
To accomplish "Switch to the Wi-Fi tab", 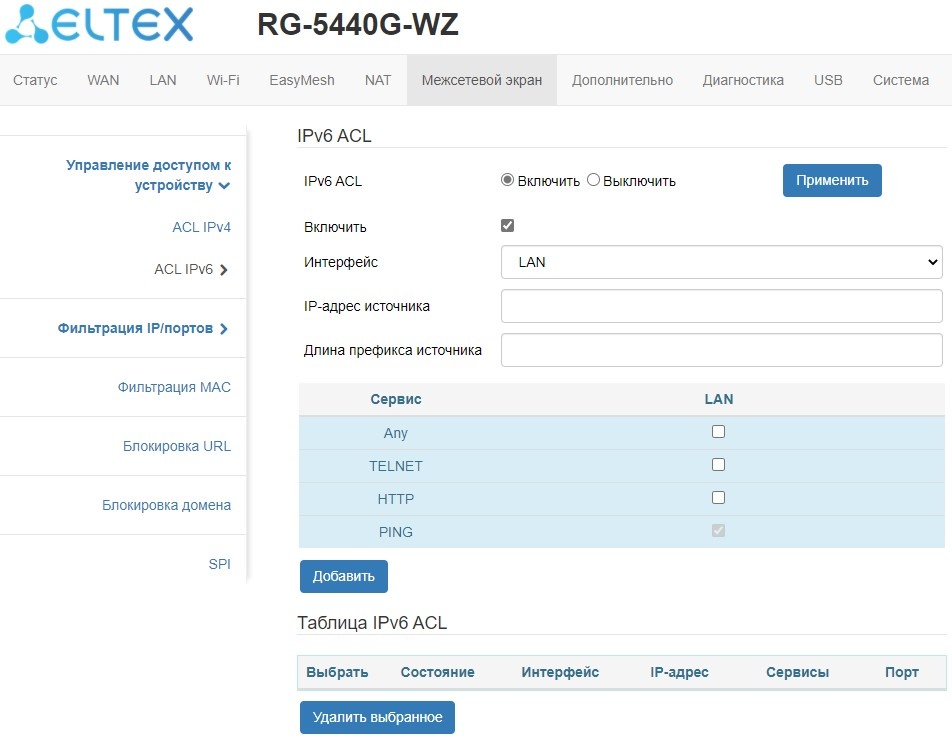I will pyautogui.click(x=223, y=80).
